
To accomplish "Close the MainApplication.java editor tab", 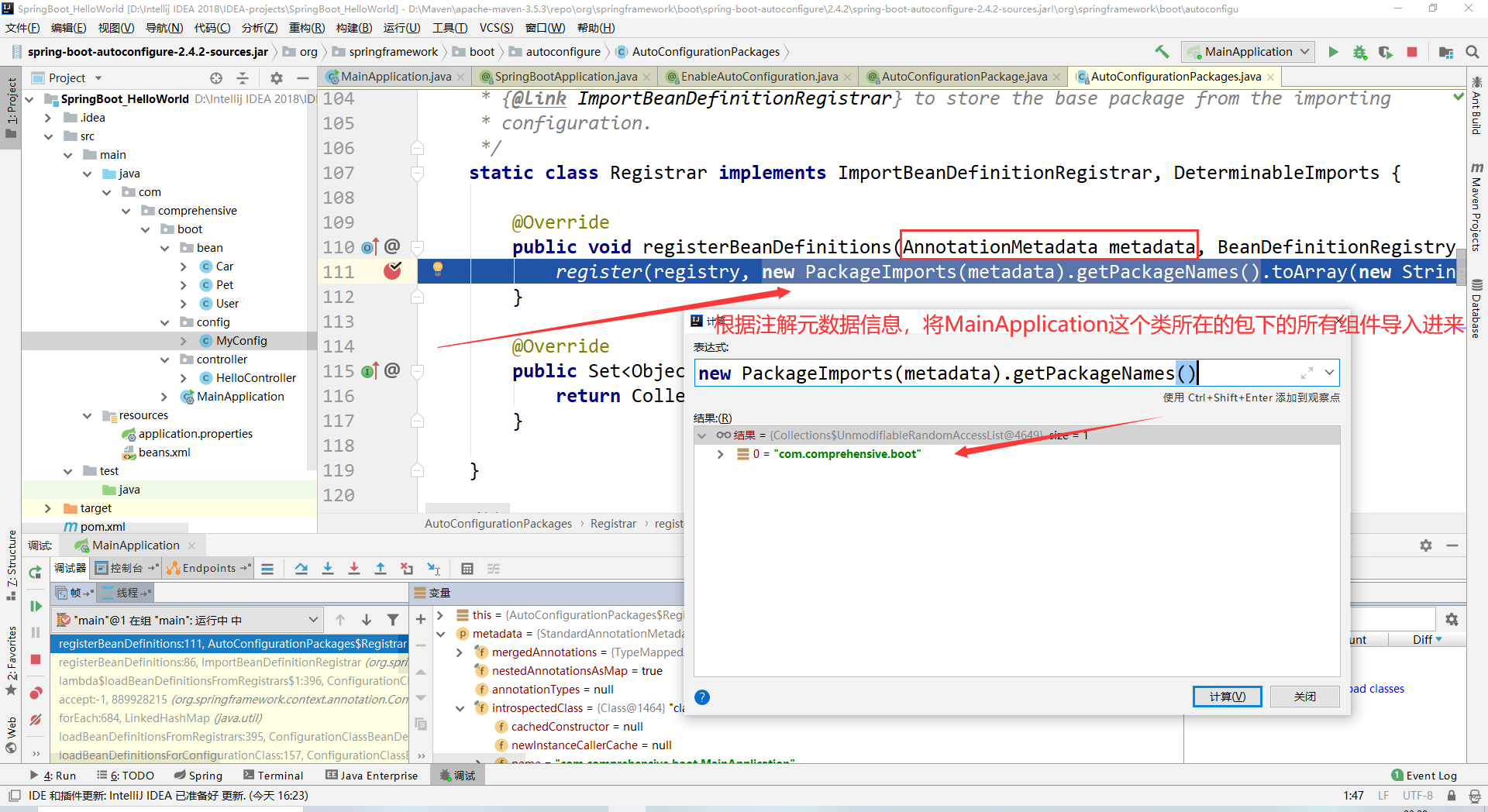I will (x=460, y=77).
